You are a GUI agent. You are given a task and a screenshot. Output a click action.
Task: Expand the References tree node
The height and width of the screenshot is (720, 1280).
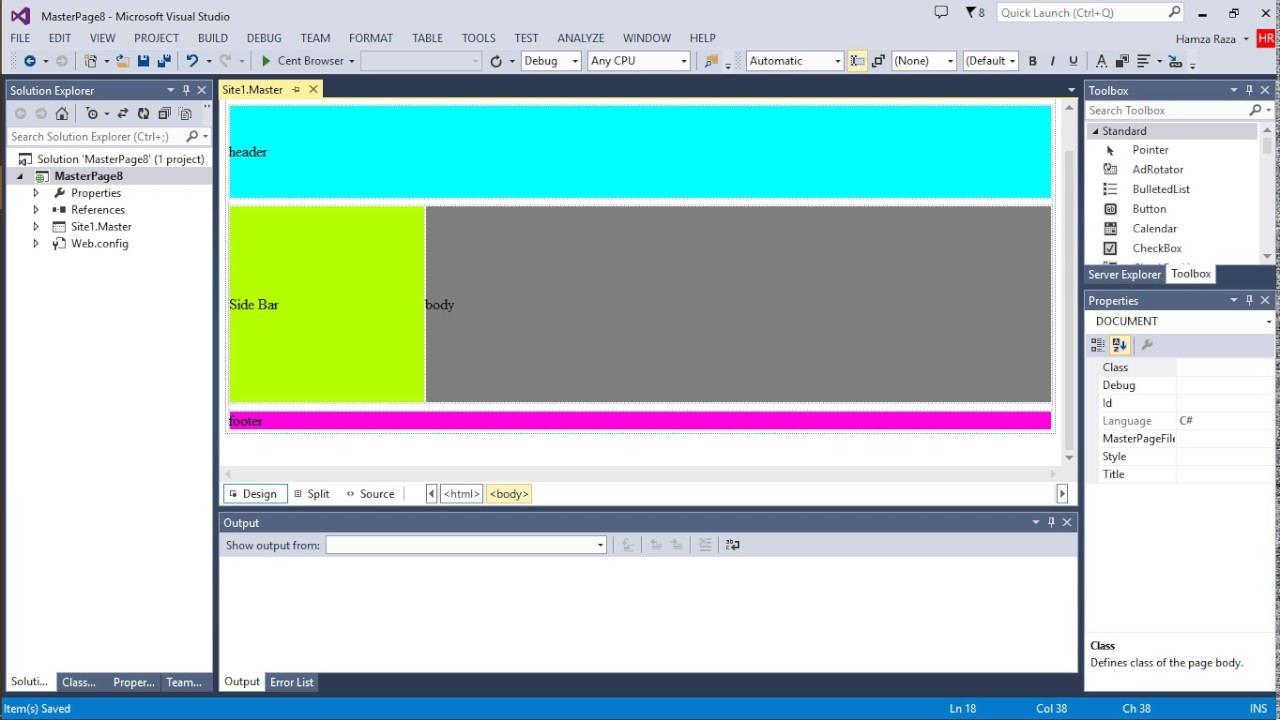[x=36, y=210]
